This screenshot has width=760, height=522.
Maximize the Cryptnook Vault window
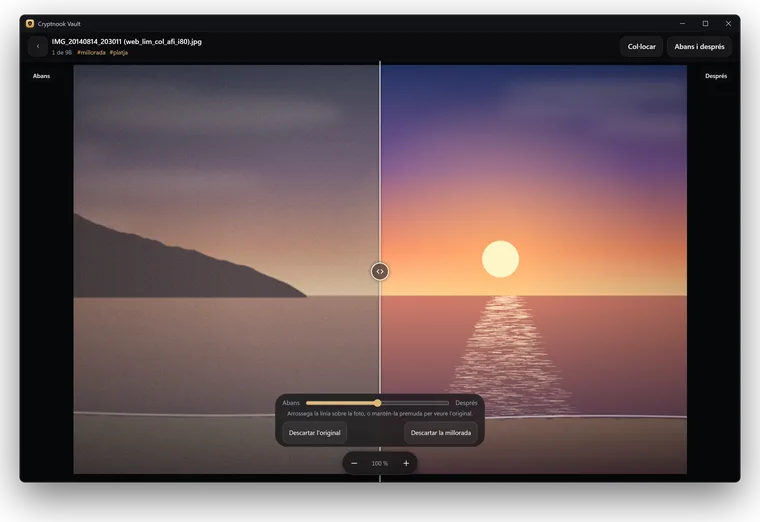pos(705,23)
